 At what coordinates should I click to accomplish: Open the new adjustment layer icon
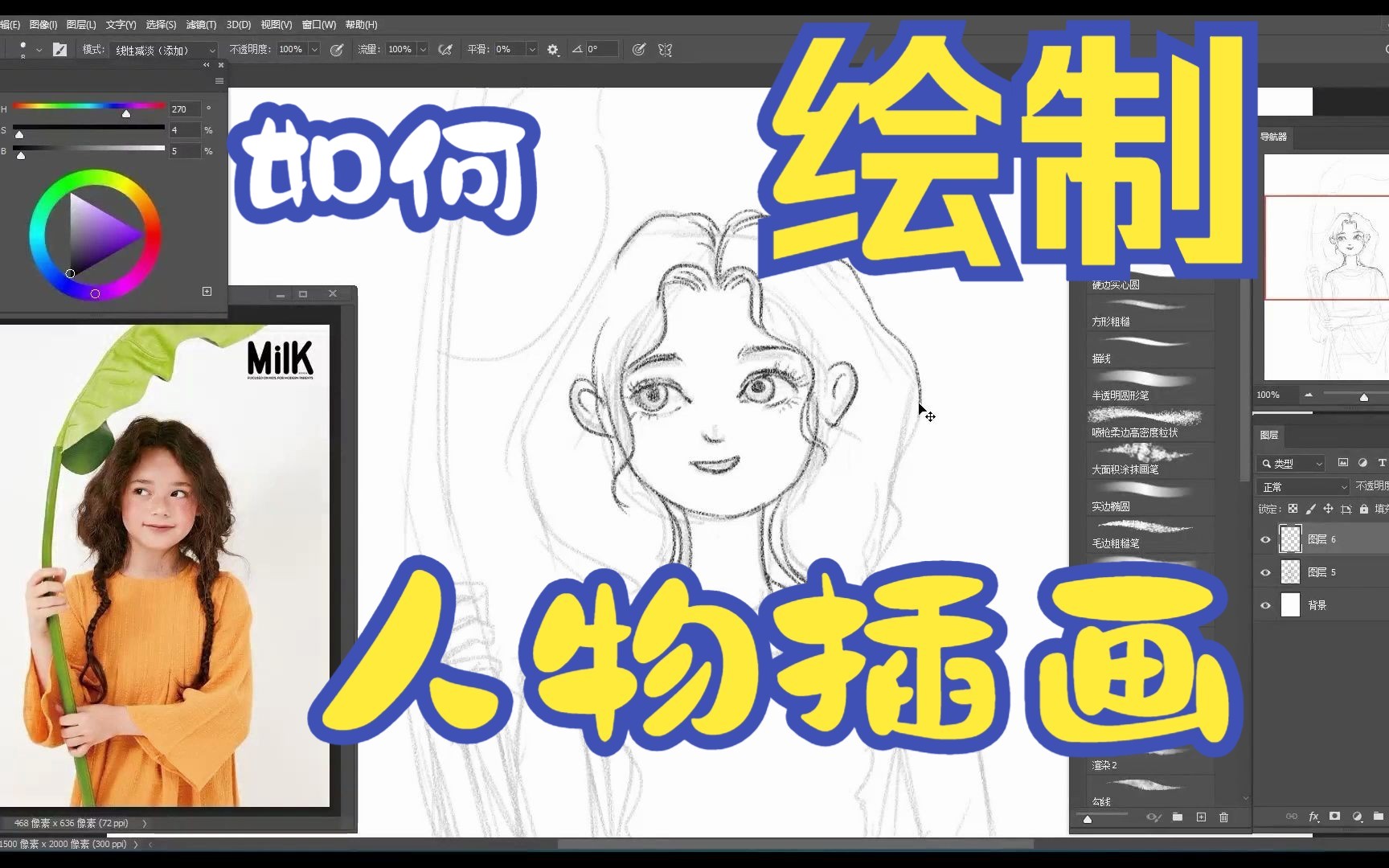coord(1358,817)
